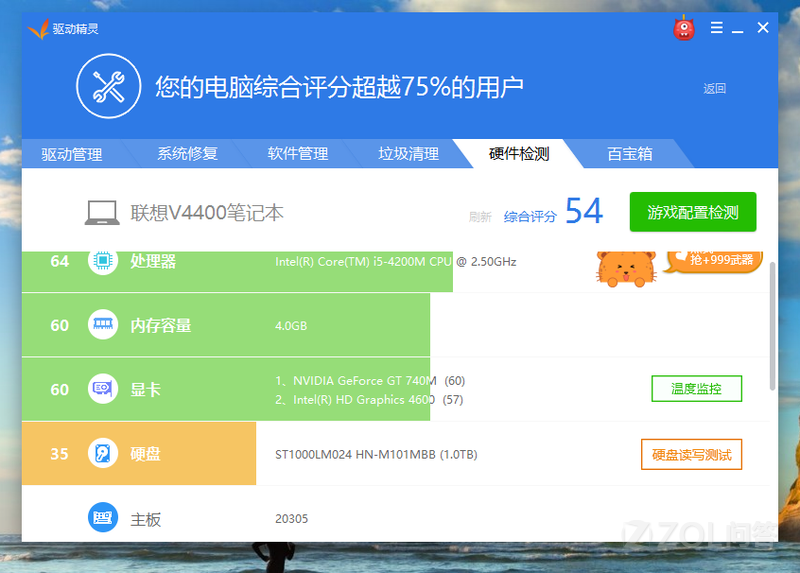The image size is (800, 573).
Task: Click the 返回 link
Action: pyautogui.click(x=714, y=89)
